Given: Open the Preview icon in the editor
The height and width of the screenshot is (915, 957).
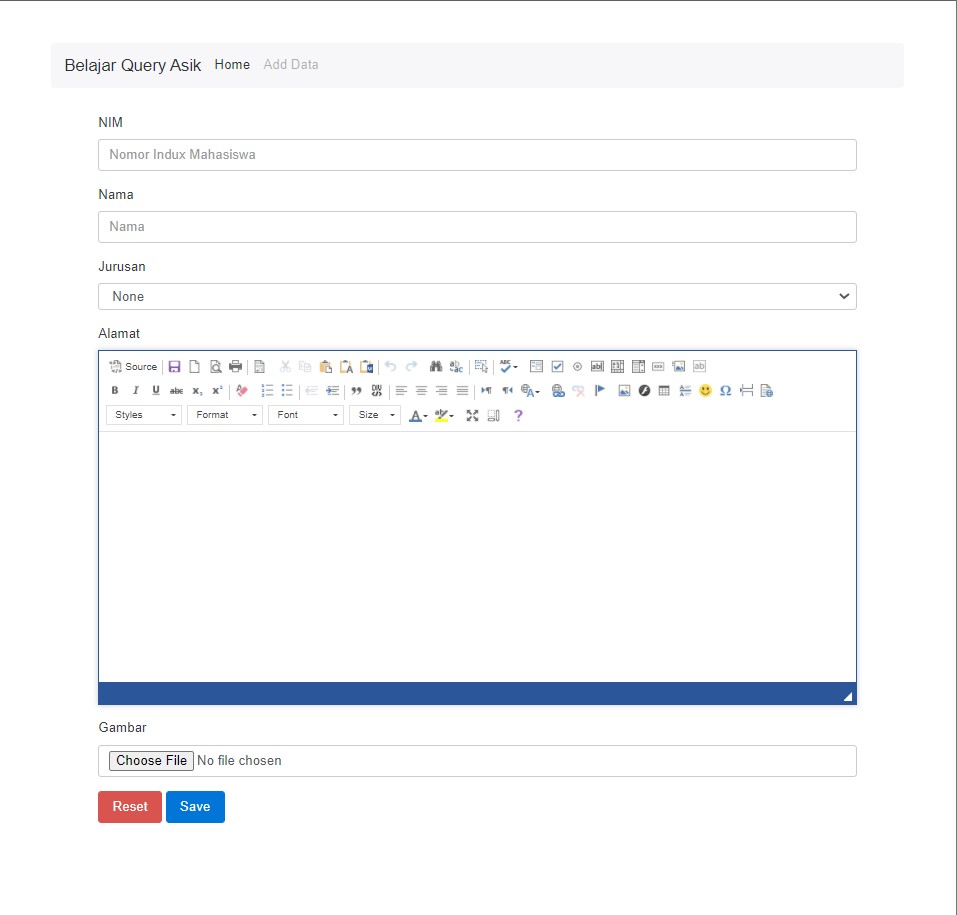Looking at the screenshot, I should point(215,366).
